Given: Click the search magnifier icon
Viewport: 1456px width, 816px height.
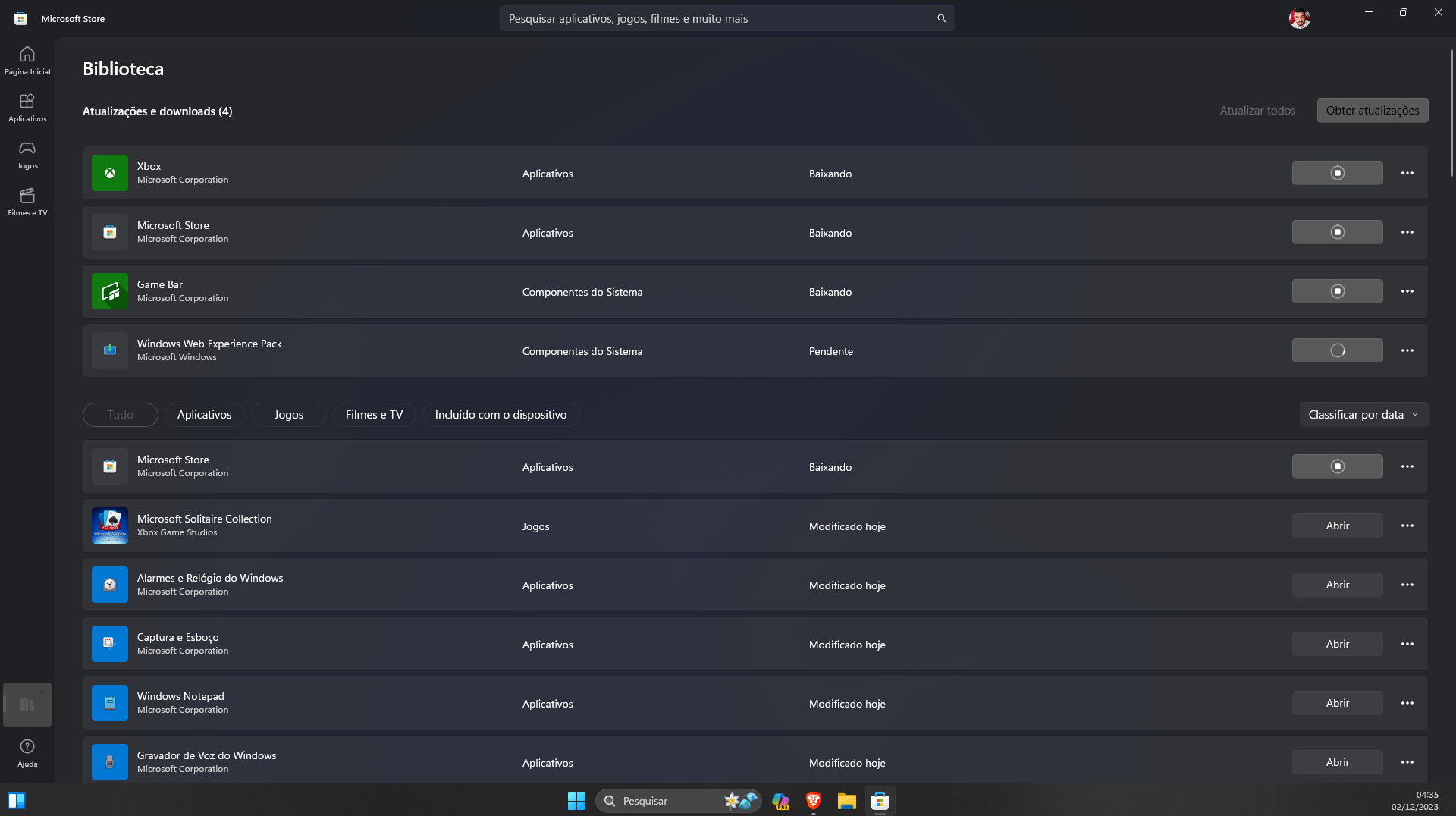Looking at the screenshot, I should [941, 18].
